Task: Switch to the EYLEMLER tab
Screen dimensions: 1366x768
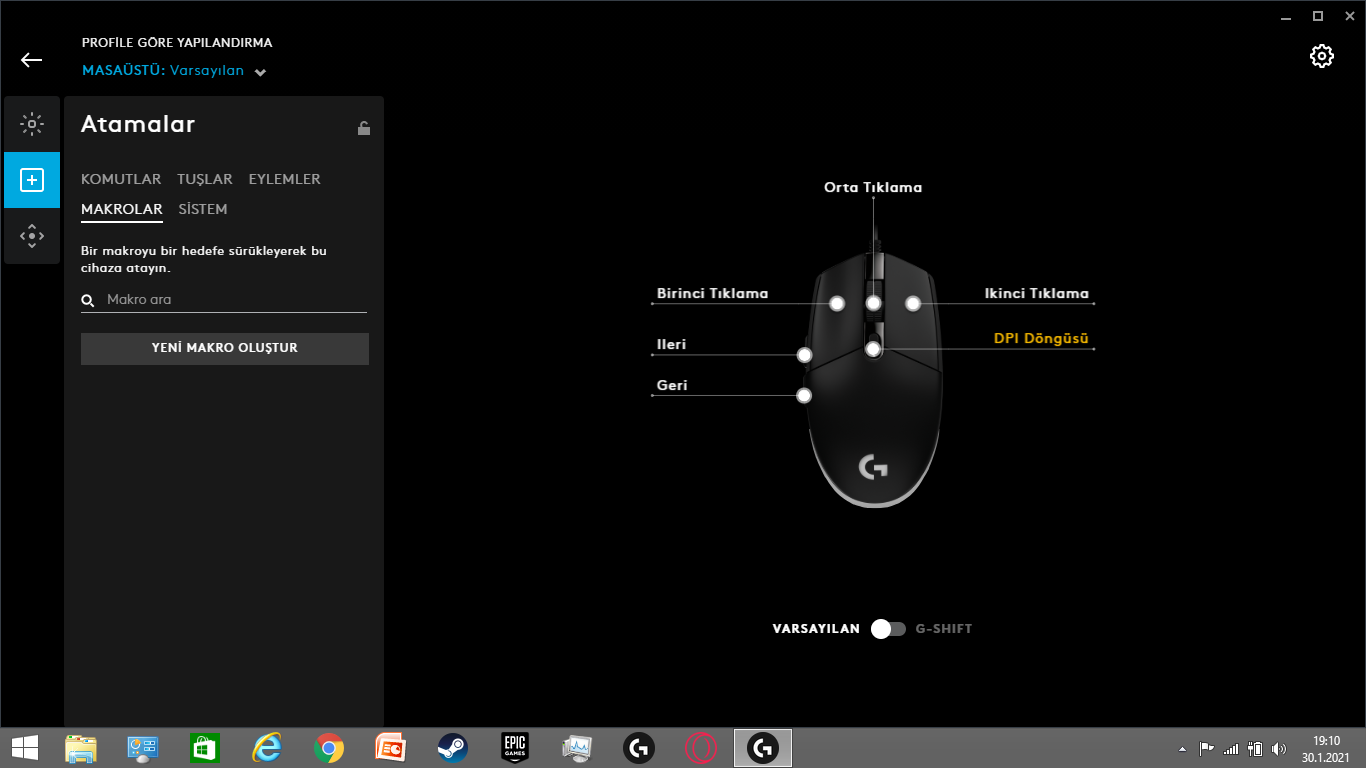Action: click(x=285, y=179)
